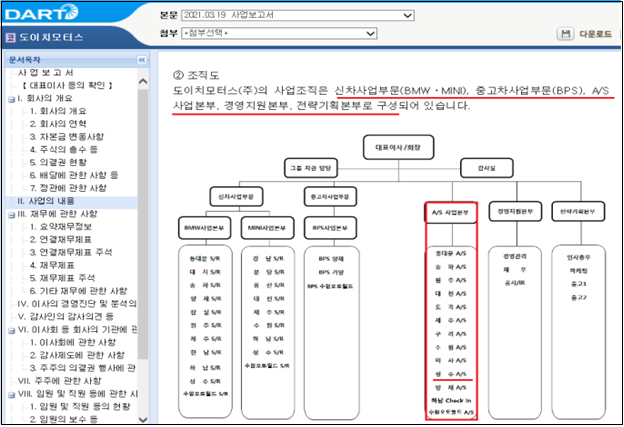The width and height of the screenshot is (624, 427).
Task: Select 2. 임원의 보수 등
Action: coord(64,419)
